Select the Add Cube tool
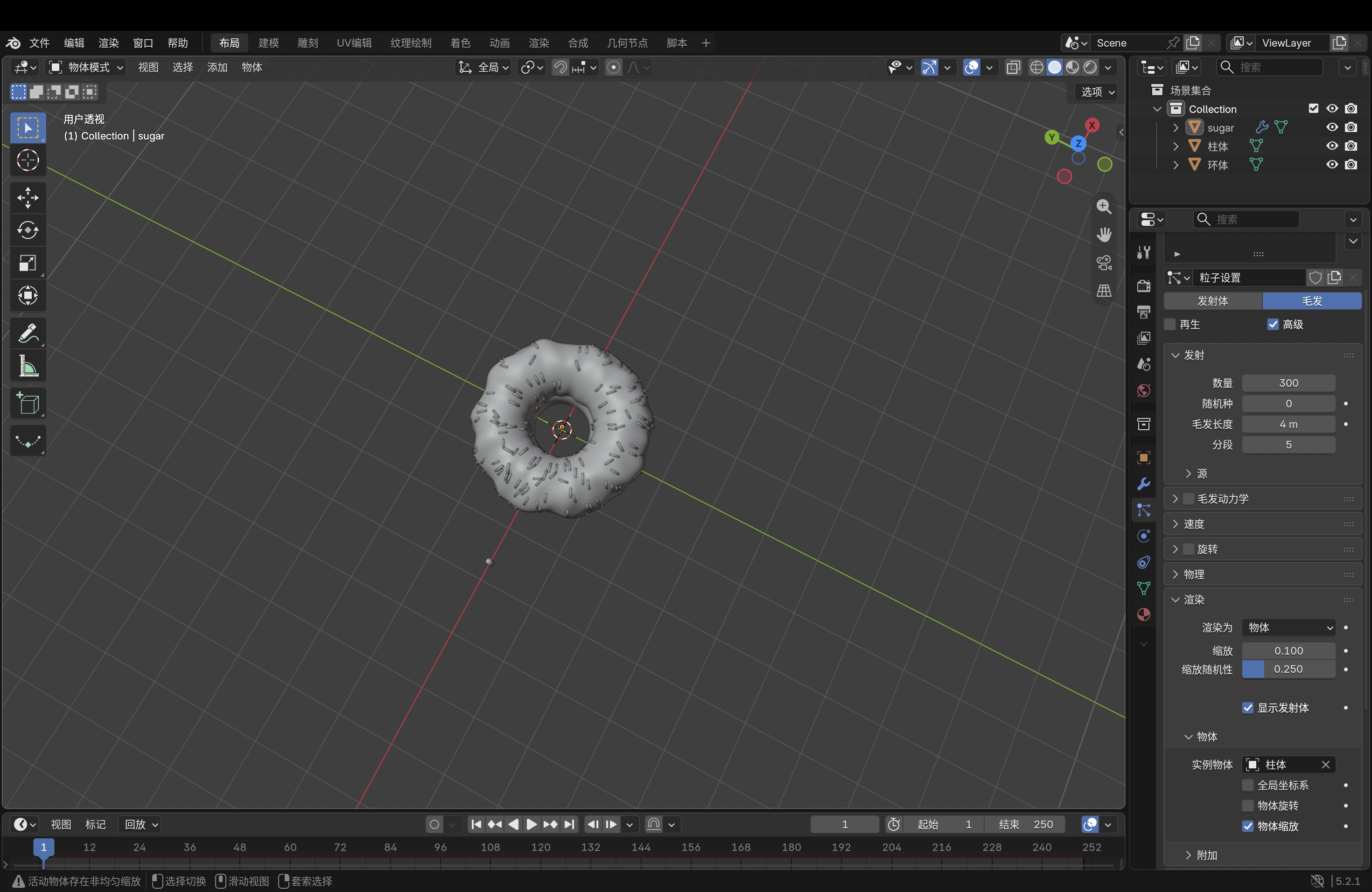This screenshot has width=1372, height=892. click(x=28, y=404)
